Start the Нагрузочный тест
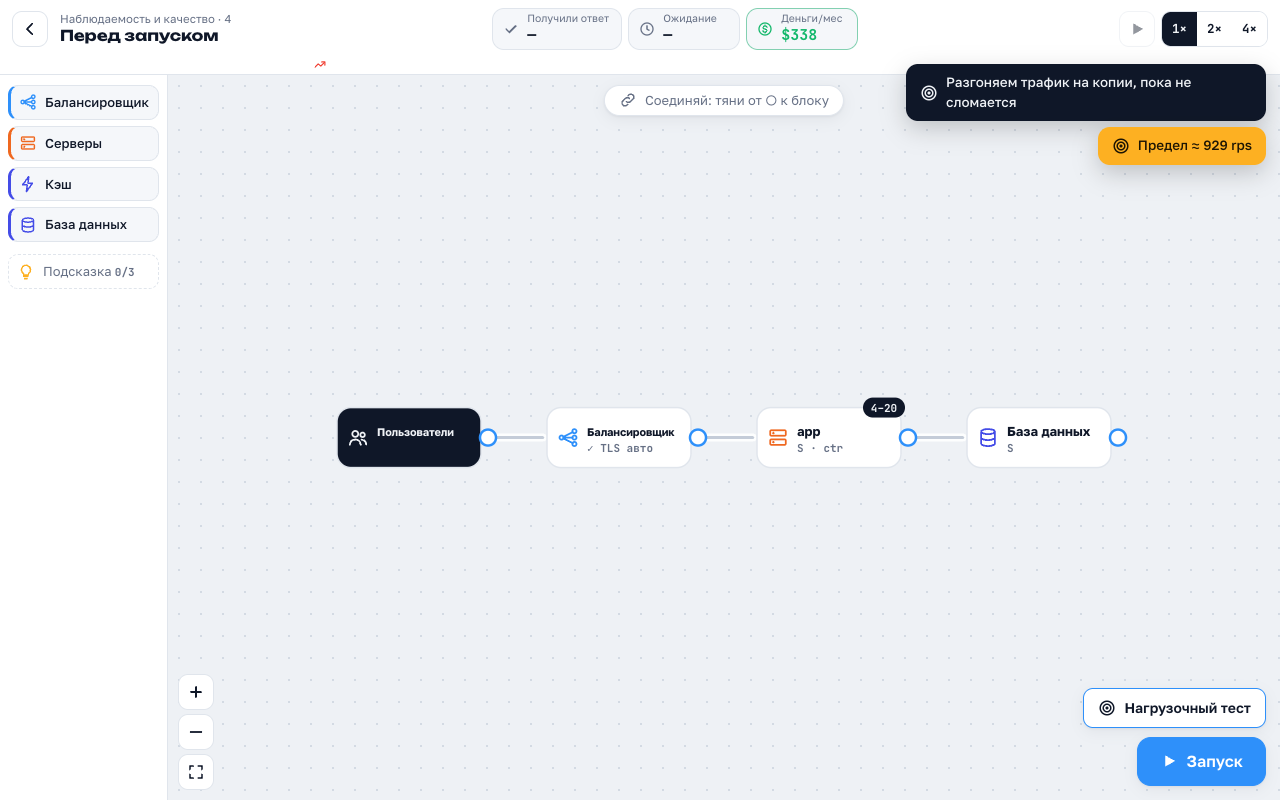This screenshot has width=1280, height=800. (1174, 708)
